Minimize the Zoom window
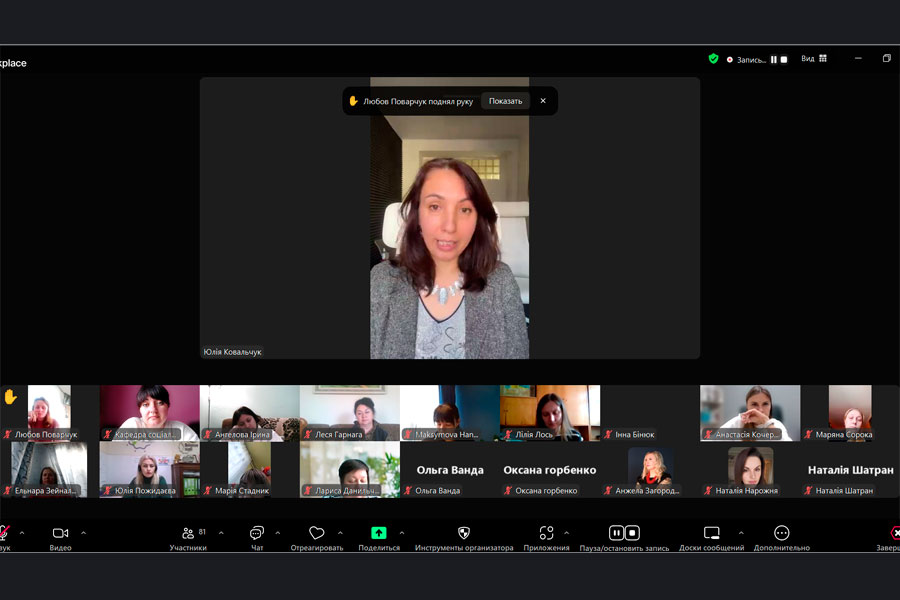This screenshot has height=600, width=900. click(x=858, y=58)
